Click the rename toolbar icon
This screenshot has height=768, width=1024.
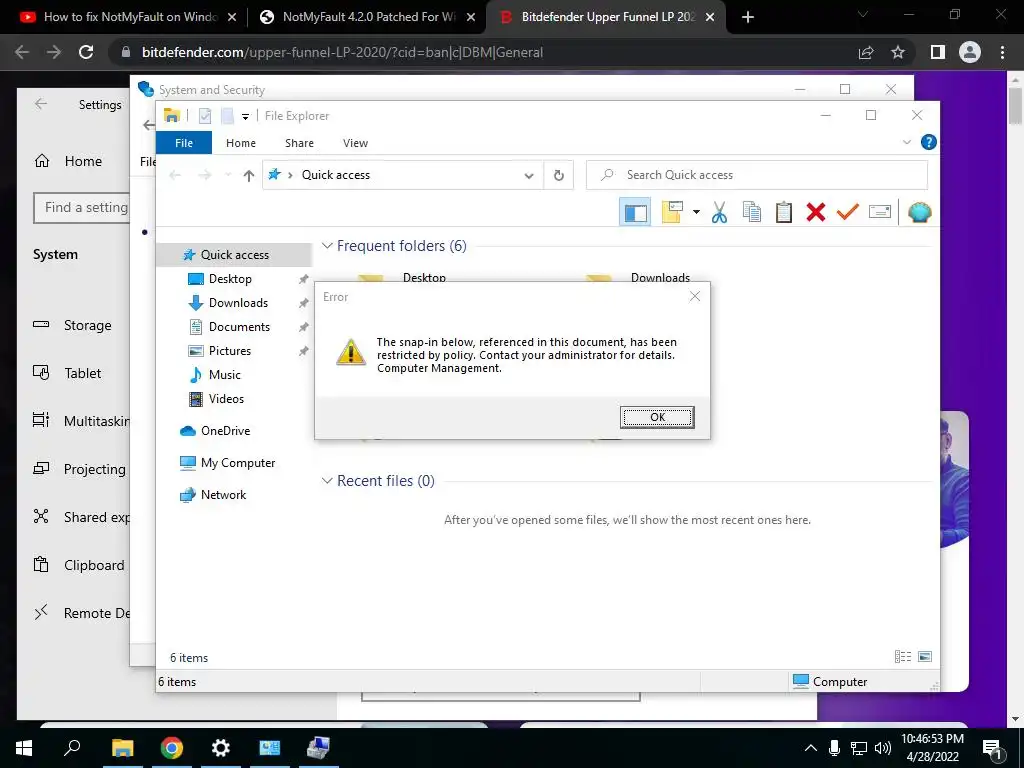coord(880,212)
